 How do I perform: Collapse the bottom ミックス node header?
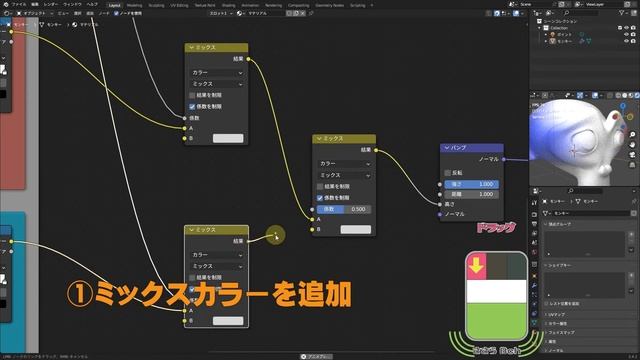[x=191, y=230]
